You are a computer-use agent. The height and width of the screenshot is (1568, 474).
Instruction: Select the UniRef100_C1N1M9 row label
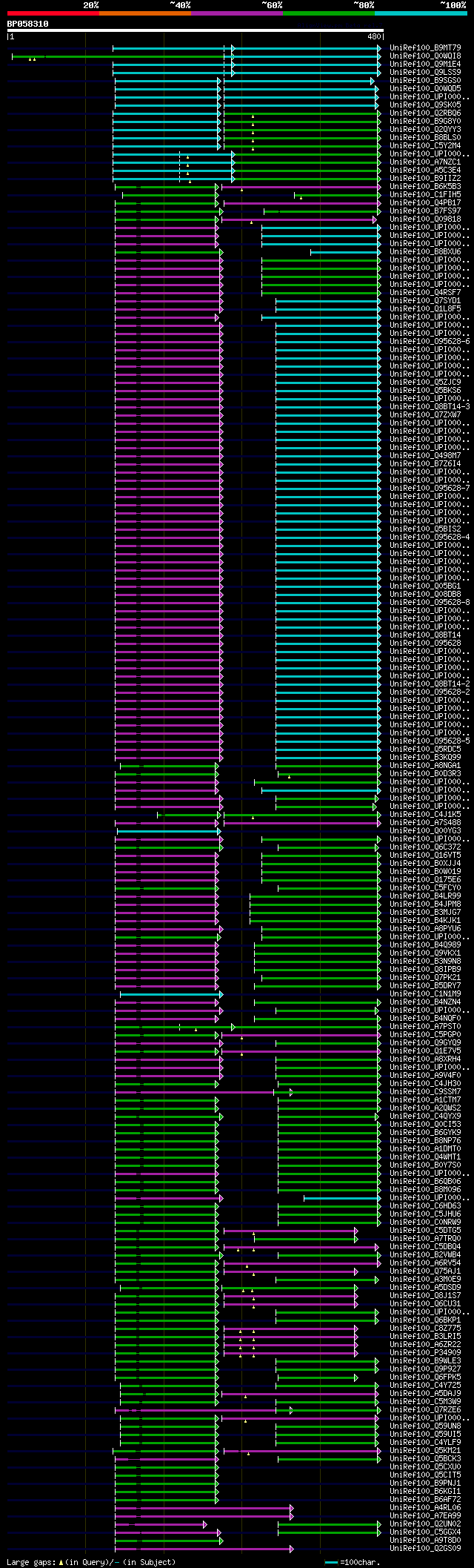[x=425, y=993]
